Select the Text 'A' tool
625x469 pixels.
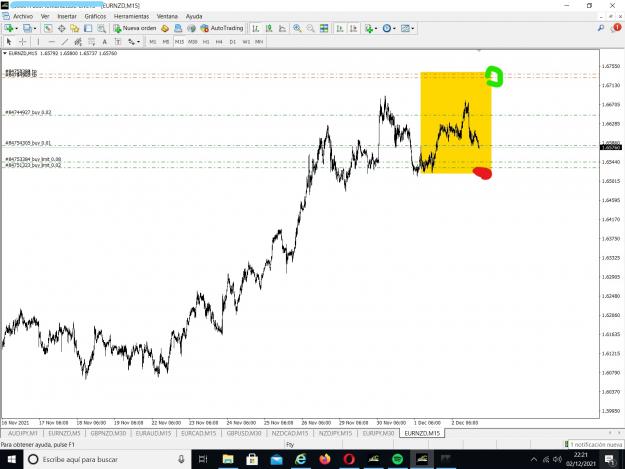point(104,41)
